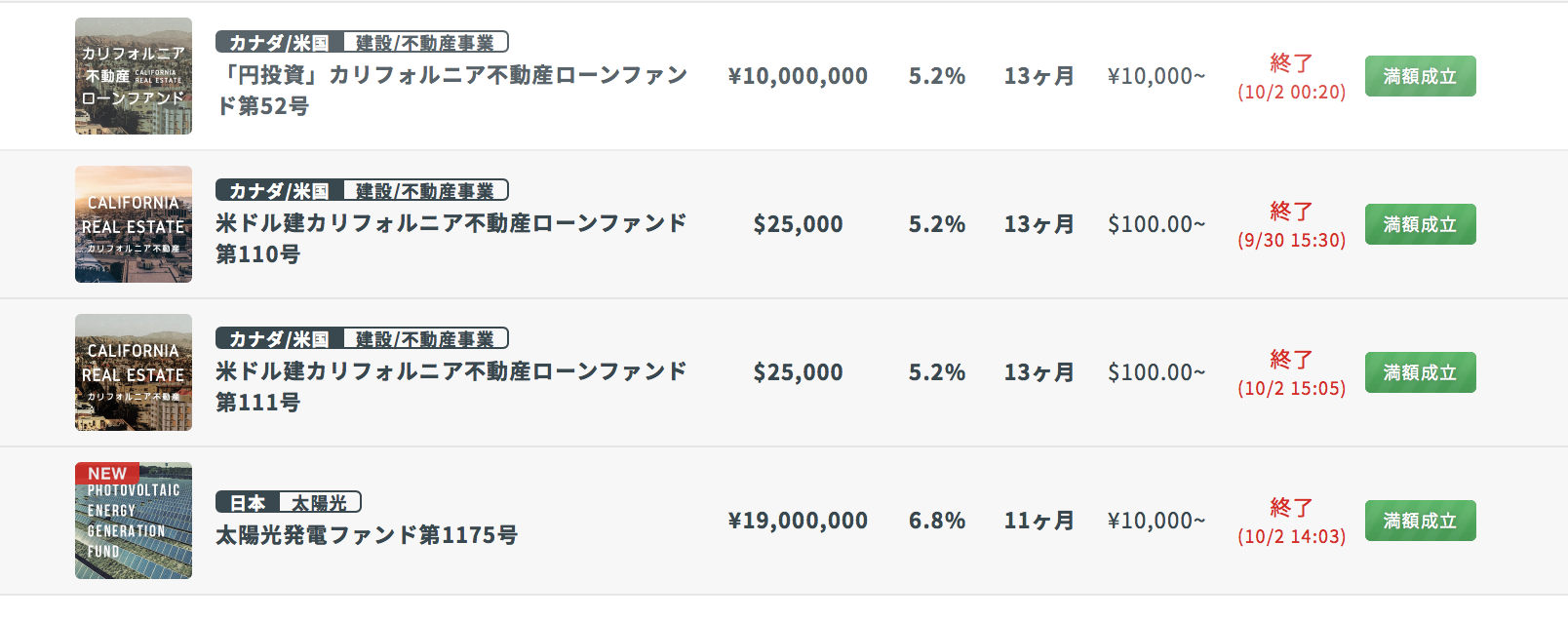Select the thumbnail image of fund 第111号
Viewport: 1568px width, 620px height.
click(x=134, y=372)
